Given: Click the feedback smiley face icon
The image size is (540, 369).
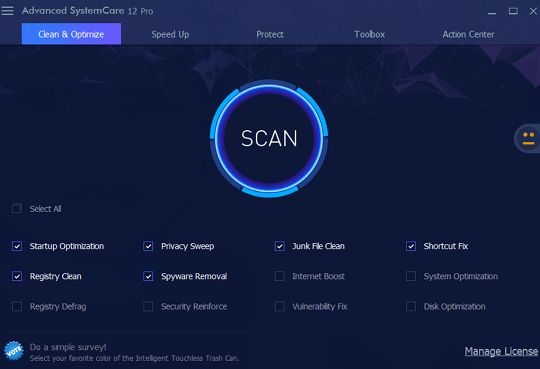Looking at the screenshot, I should [528, 139].
